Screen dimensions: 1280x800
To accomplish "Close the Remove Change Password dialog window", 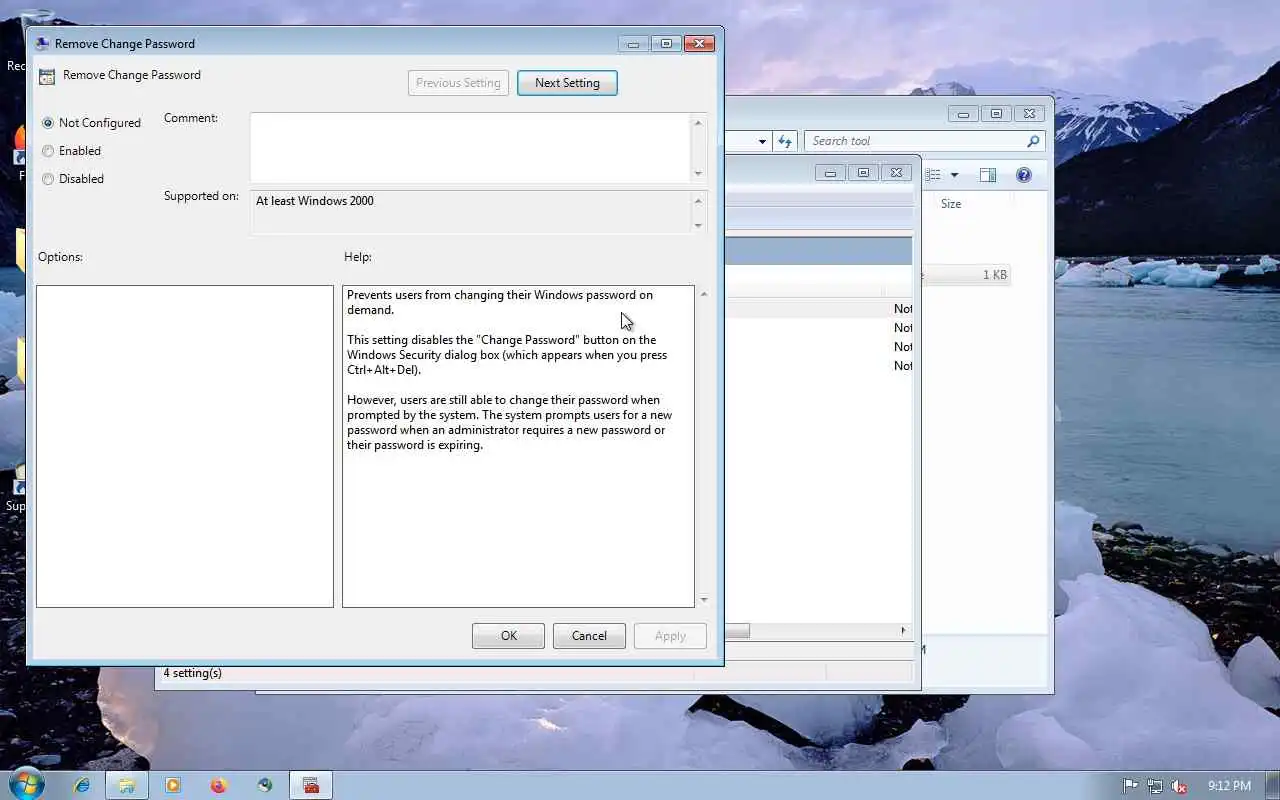I will [x=699, y=44].
